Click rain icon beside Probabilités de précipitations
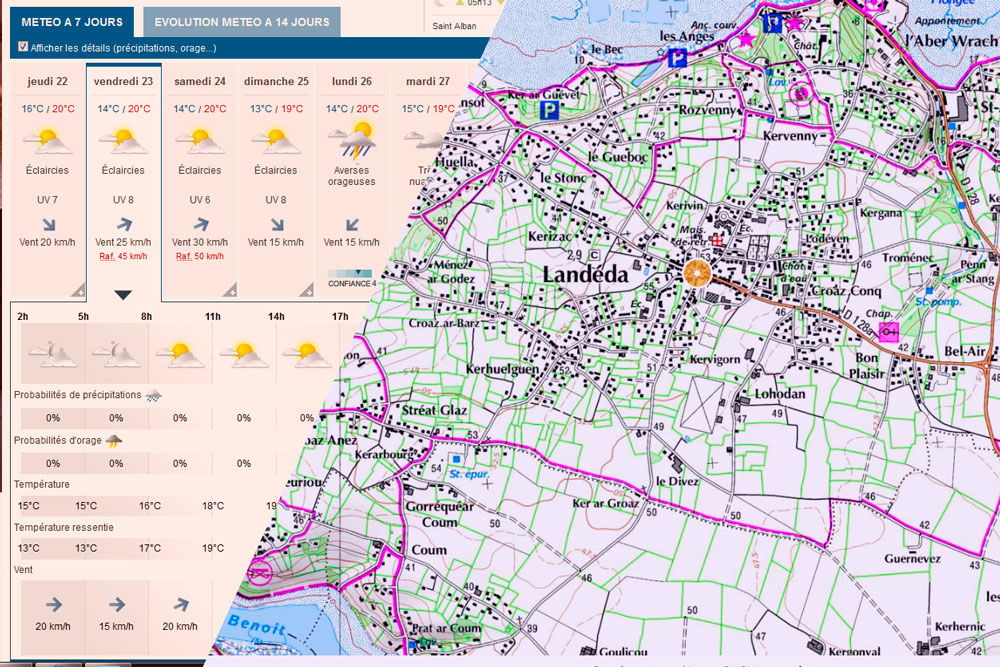Viewport: 1000px width, 667px height. pyautogui.click(x=153, y=396)
